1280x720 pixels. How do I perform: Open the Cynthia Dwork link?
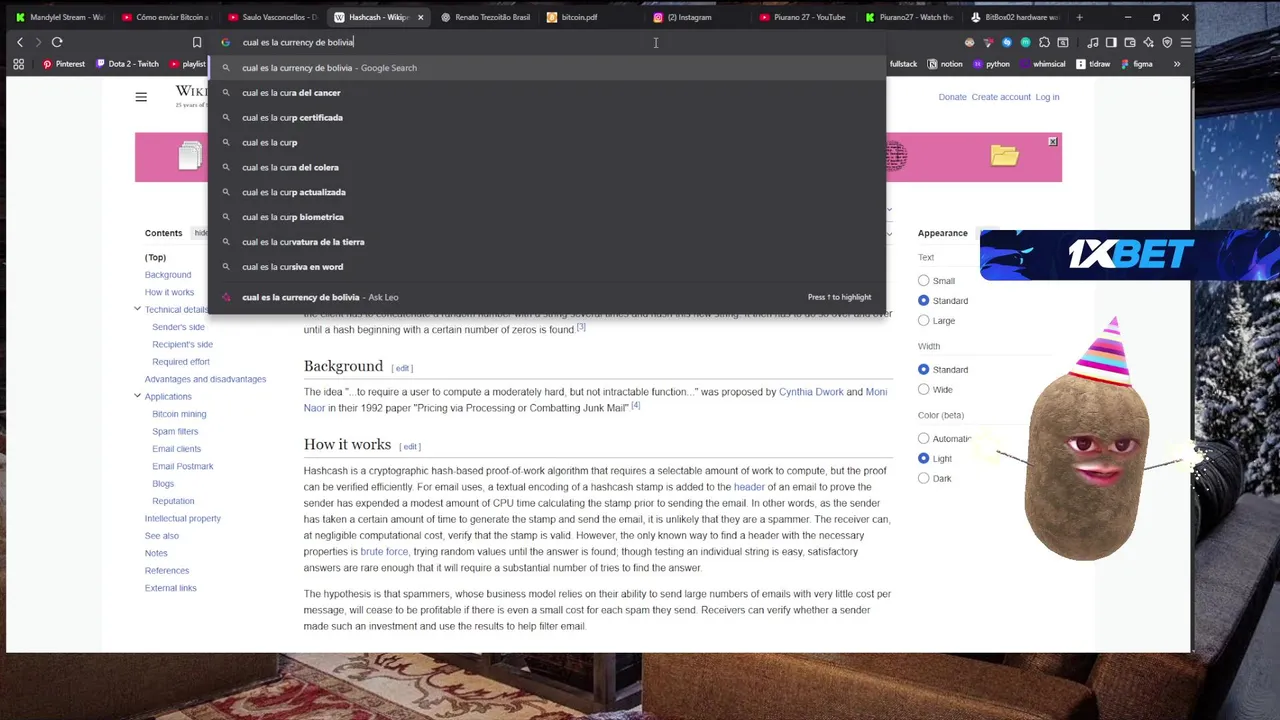pyautogui.click(x=811, y=392)
